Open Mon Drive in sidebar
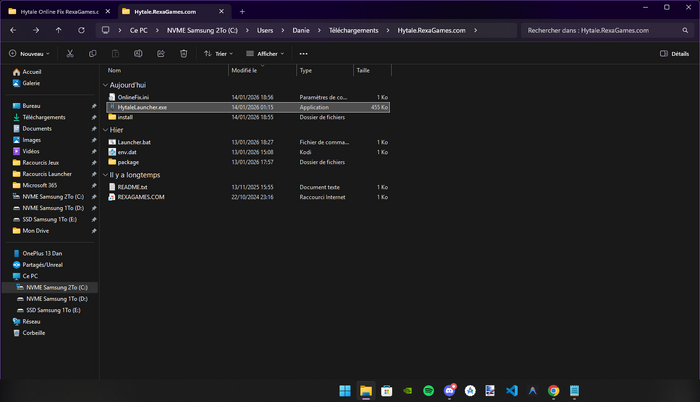The height and width of the screenshot is (402, 700). pos(36,231)
